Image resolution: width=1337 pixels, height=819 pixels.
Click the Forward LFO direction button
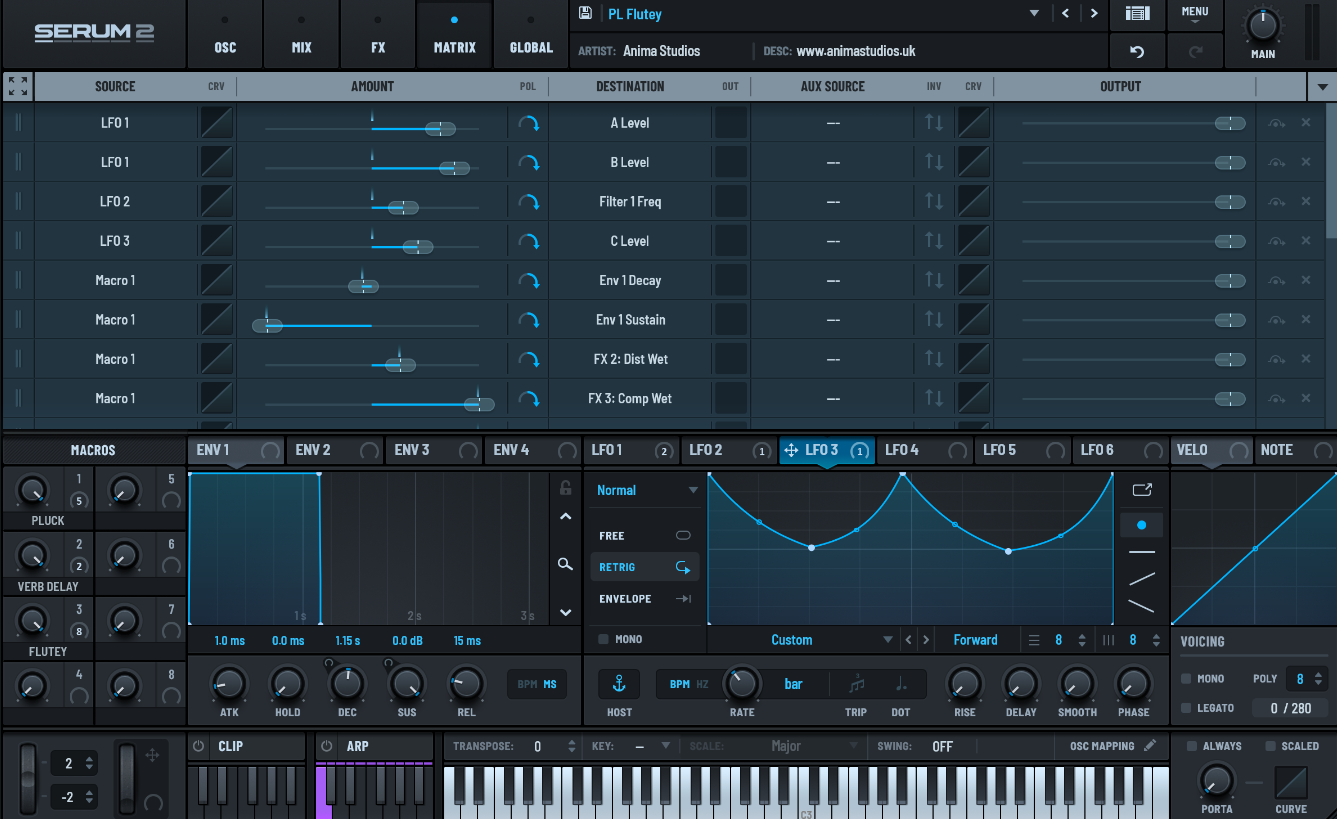(975, 640)
